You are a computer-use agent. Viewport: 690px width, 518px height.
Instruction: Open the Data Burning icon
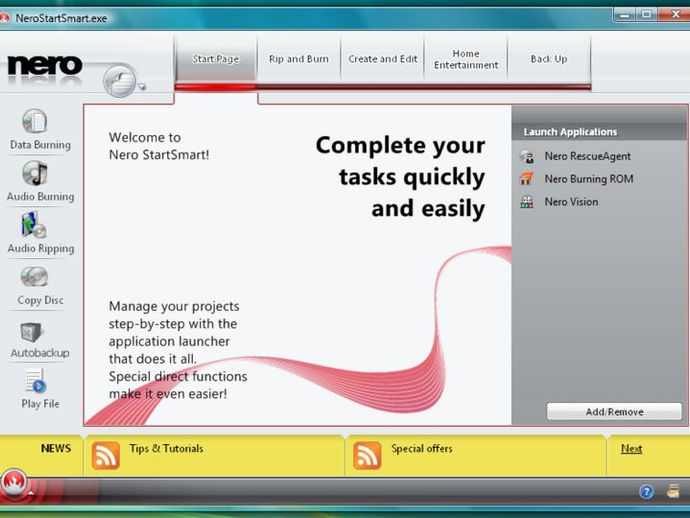(x=34, y=121)
